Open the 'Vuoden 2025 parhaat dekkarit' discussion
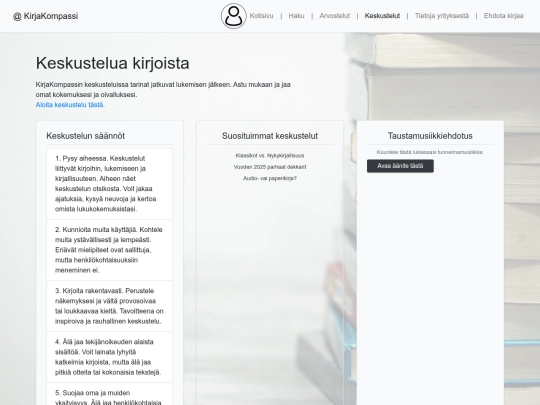Screen dimensions: 540x405 270,167
